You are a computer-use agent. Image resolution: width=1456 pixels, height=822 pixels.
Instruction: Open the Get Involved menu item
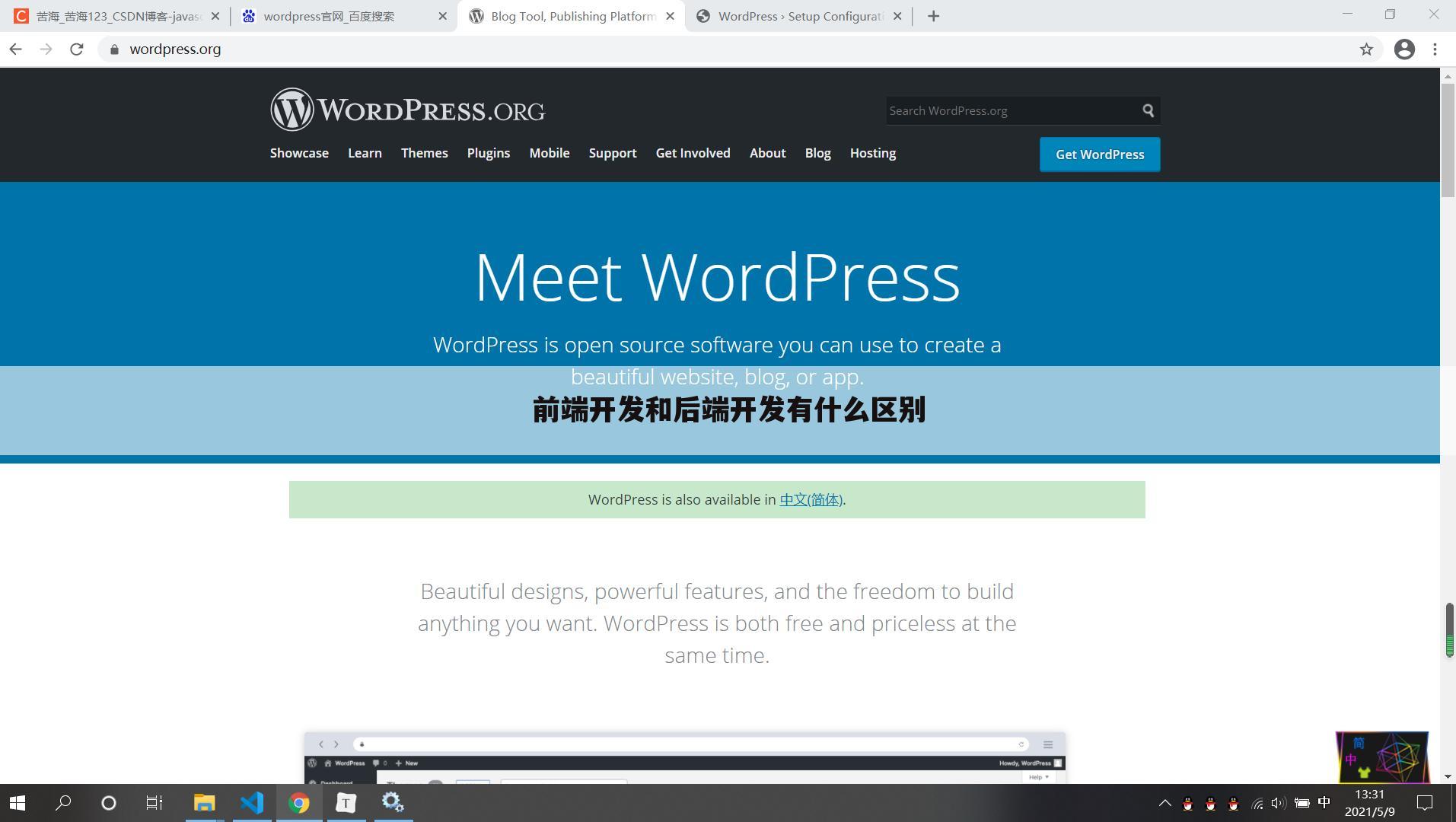click(x=693, y=153)
